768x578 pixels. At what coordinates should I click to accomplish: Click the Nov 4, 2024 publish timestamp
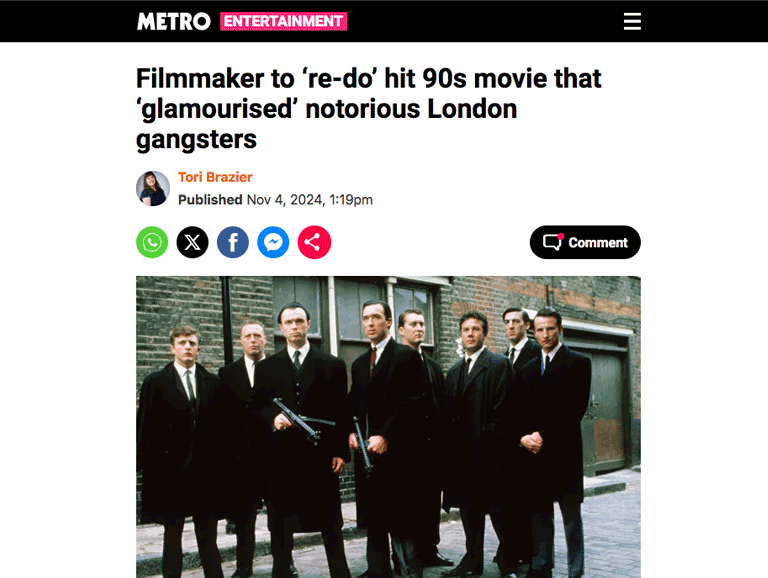pyautogui.click(x=310, y=200)
